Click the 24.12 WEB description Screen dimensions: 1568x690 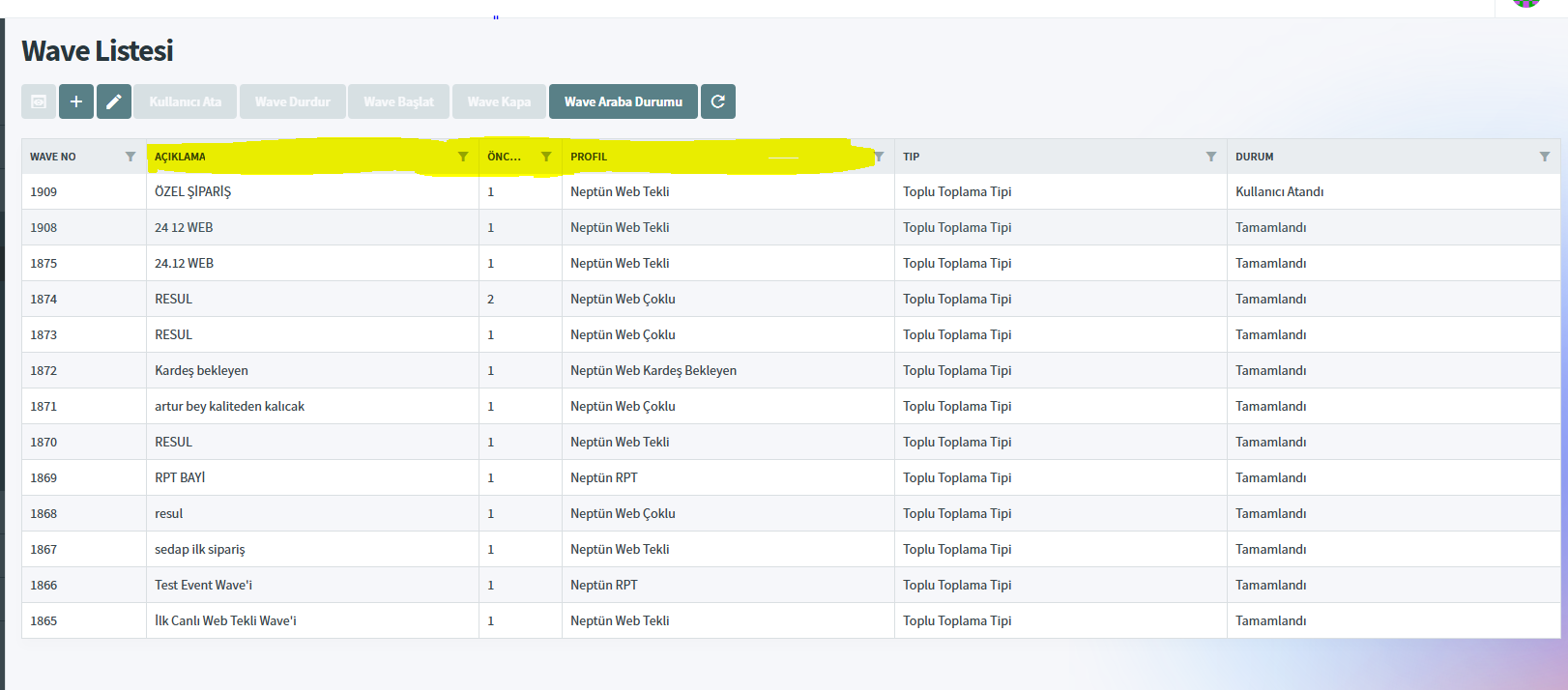tap(185, 263)
